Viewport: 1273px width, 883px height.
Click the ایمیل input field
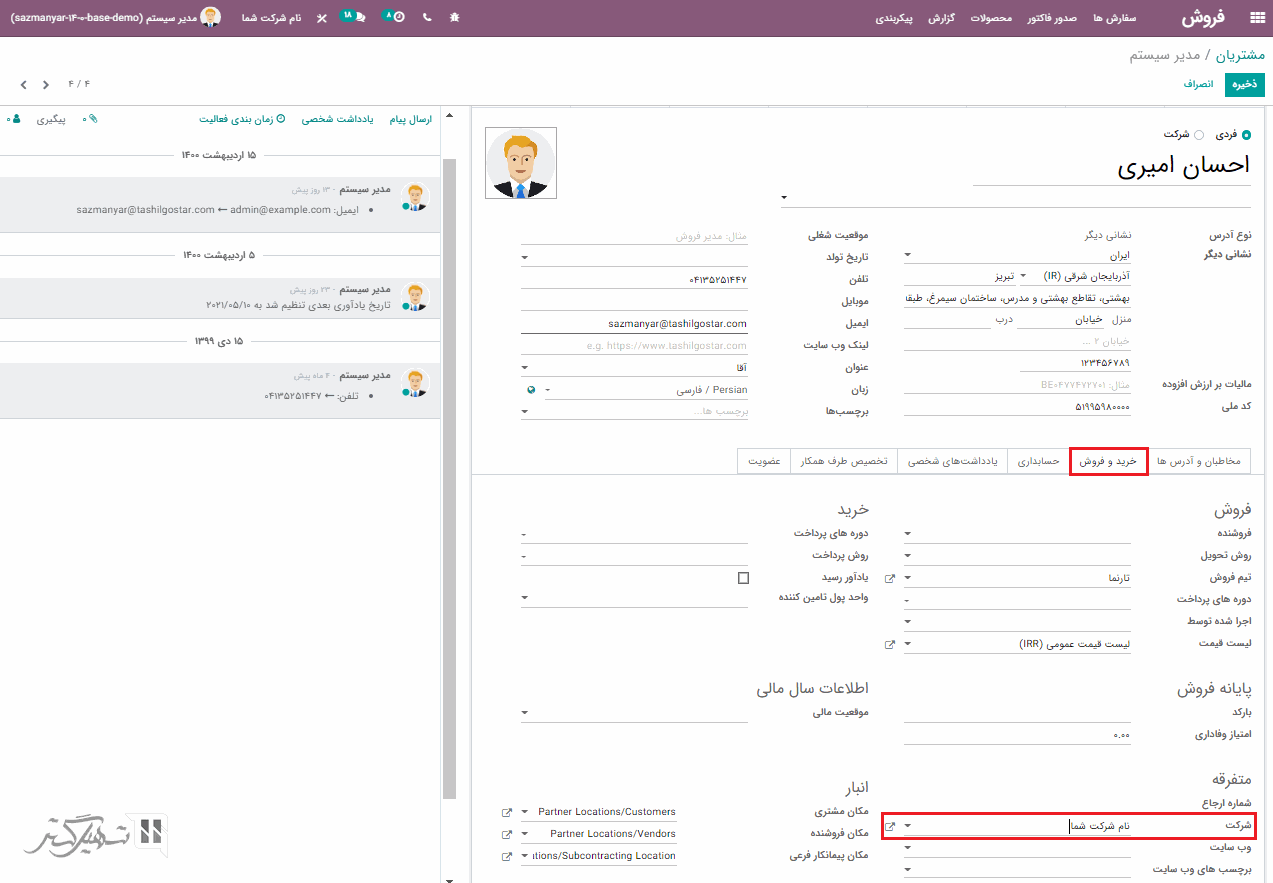(634, 324)
